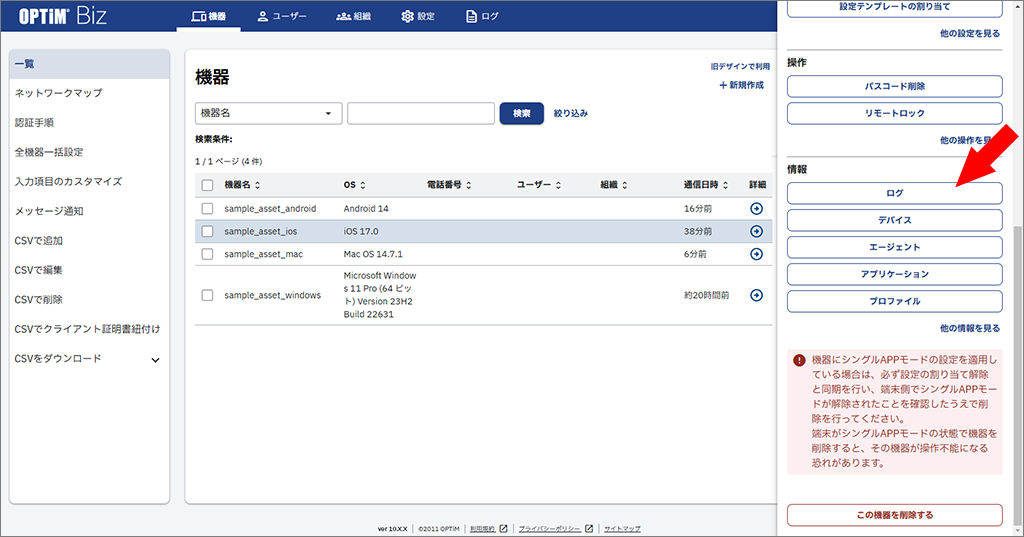The width and height of the screenshot is (1024, 537).
Task: Click the Android 14 OS cell
Action: tap(366, 208)
